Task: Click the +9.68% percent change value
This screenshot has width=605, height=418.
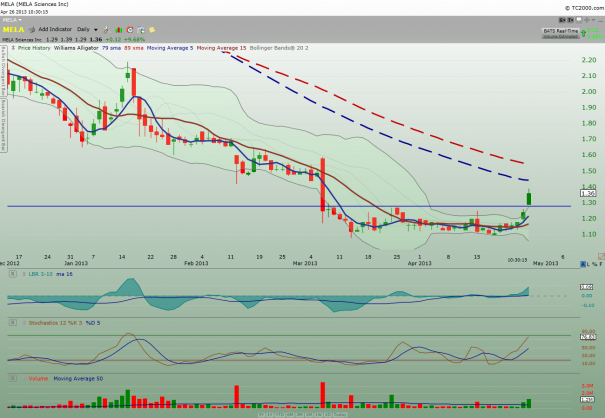Action: tap(135, 39)
